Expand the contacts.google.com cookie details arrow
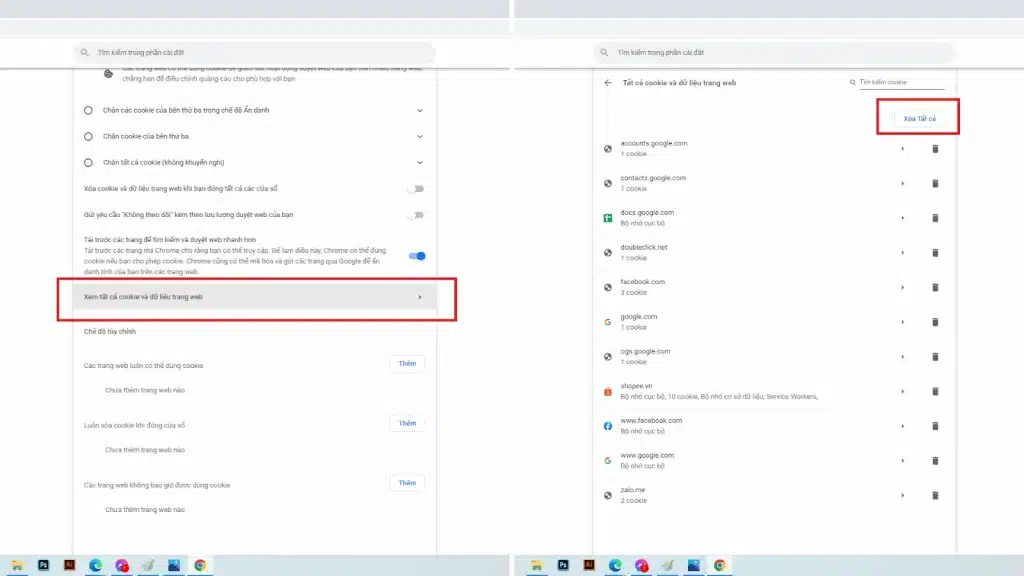Viewport: 1024px width, 576px height. tap(902, 184)
